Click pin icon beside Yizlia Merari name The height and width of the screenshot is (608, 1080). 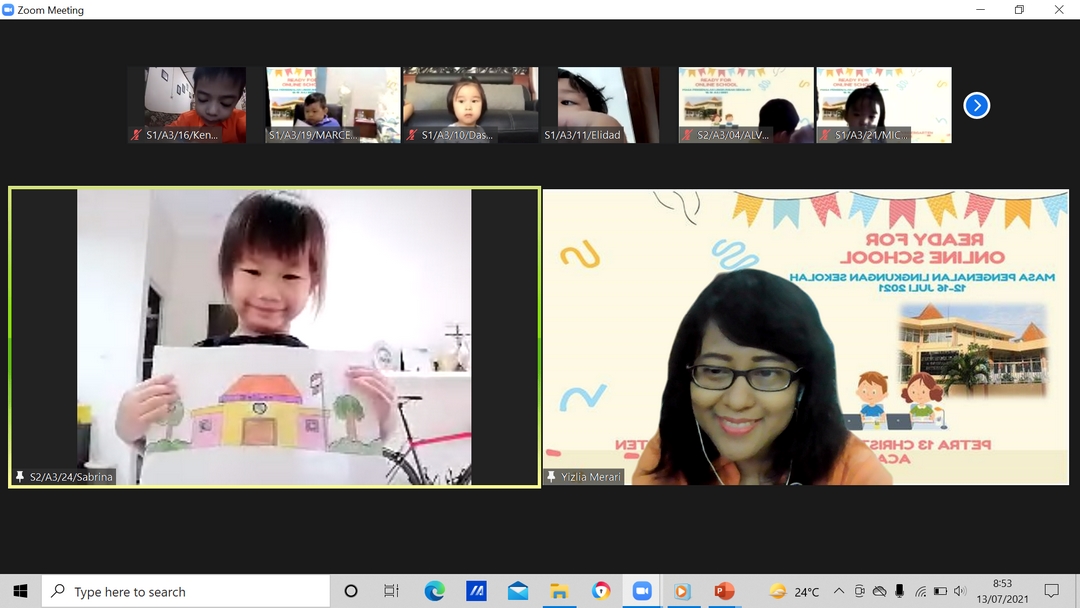pyautogui.click(x=552, y=478)
